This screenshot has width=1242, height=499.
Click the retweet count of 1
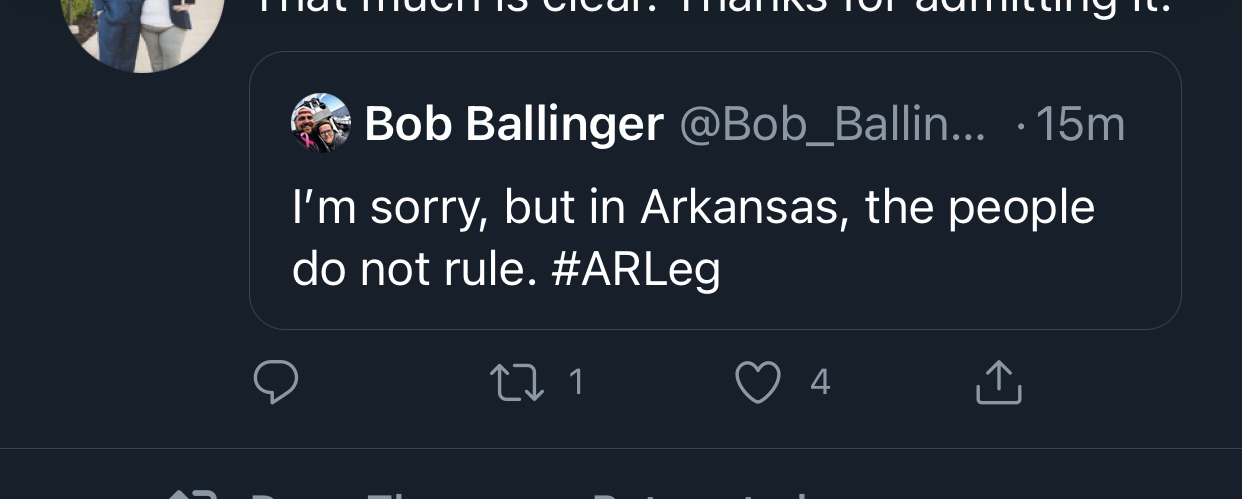[576, 382]
